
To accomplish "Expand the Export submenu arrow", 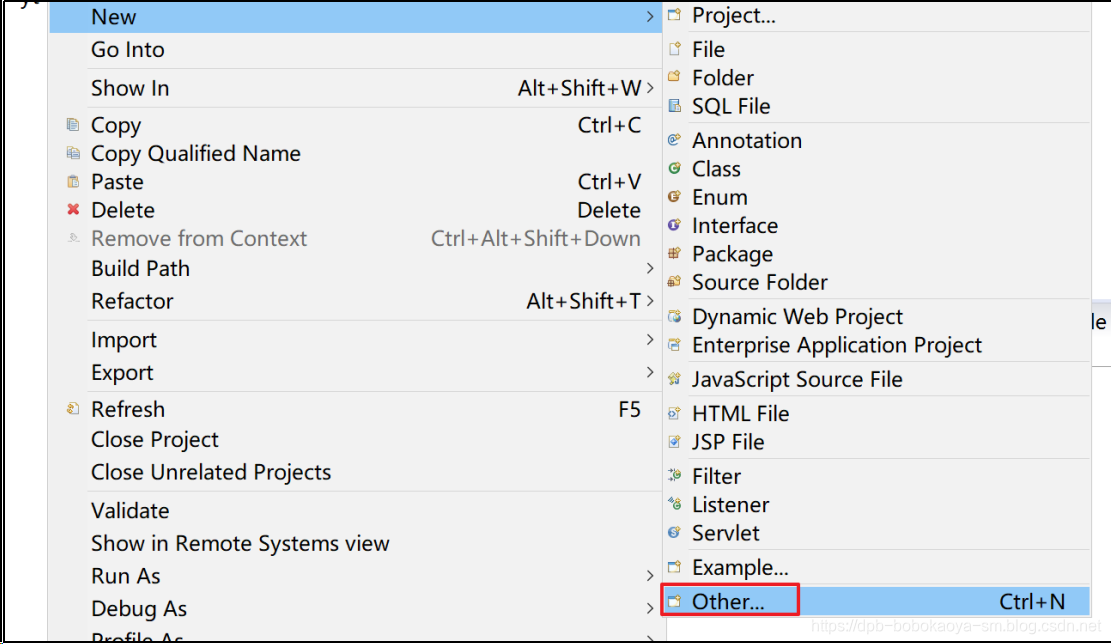I will [650, 372].
